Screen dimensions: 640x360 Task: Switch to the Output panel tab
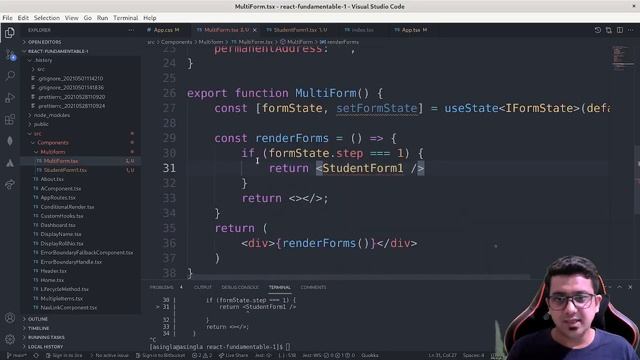click(203, 287)
